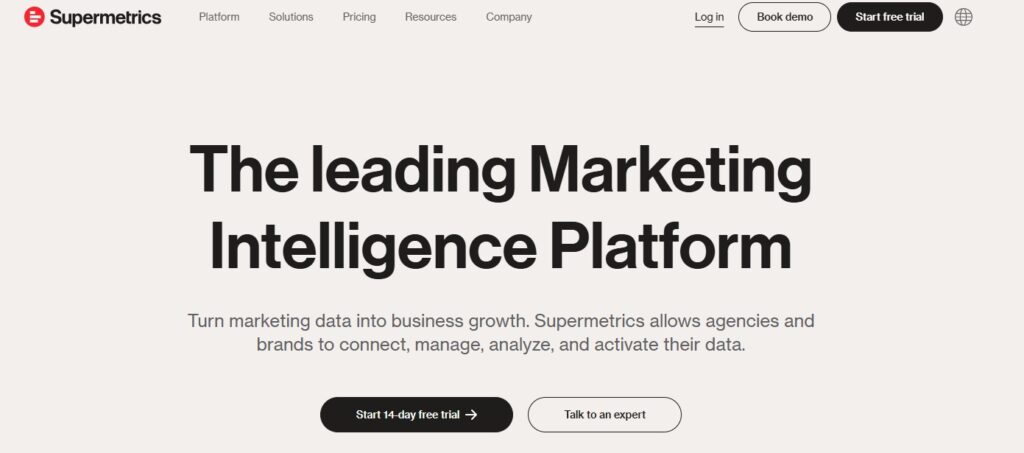Open the language selector globe icon

tap(963, 17)
